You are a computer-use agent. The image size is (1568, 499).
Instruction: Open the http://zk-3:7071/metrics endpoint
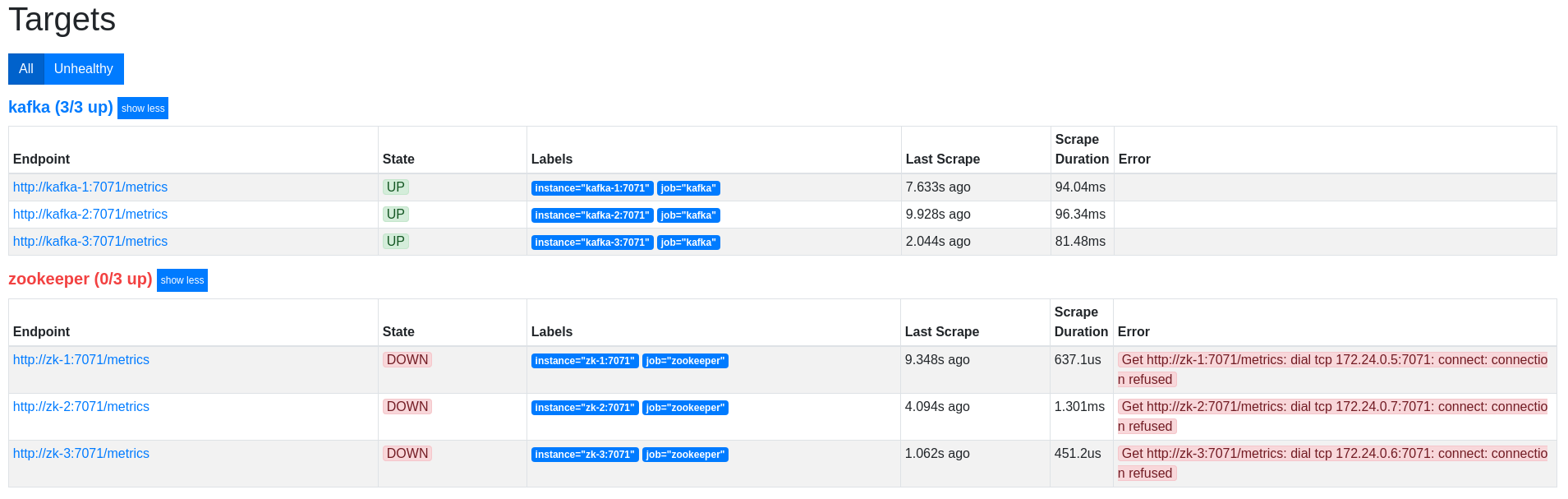(x=81, y=454)
